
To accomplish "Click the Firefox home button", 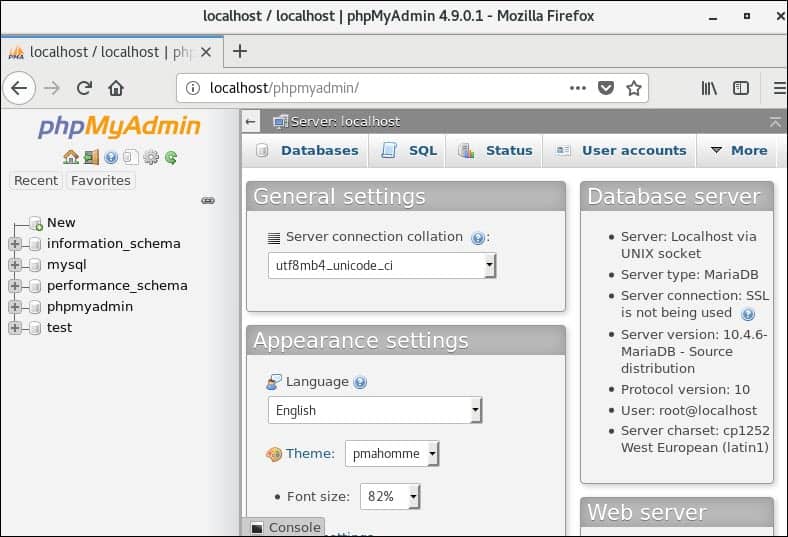I will tap(116, 88).
